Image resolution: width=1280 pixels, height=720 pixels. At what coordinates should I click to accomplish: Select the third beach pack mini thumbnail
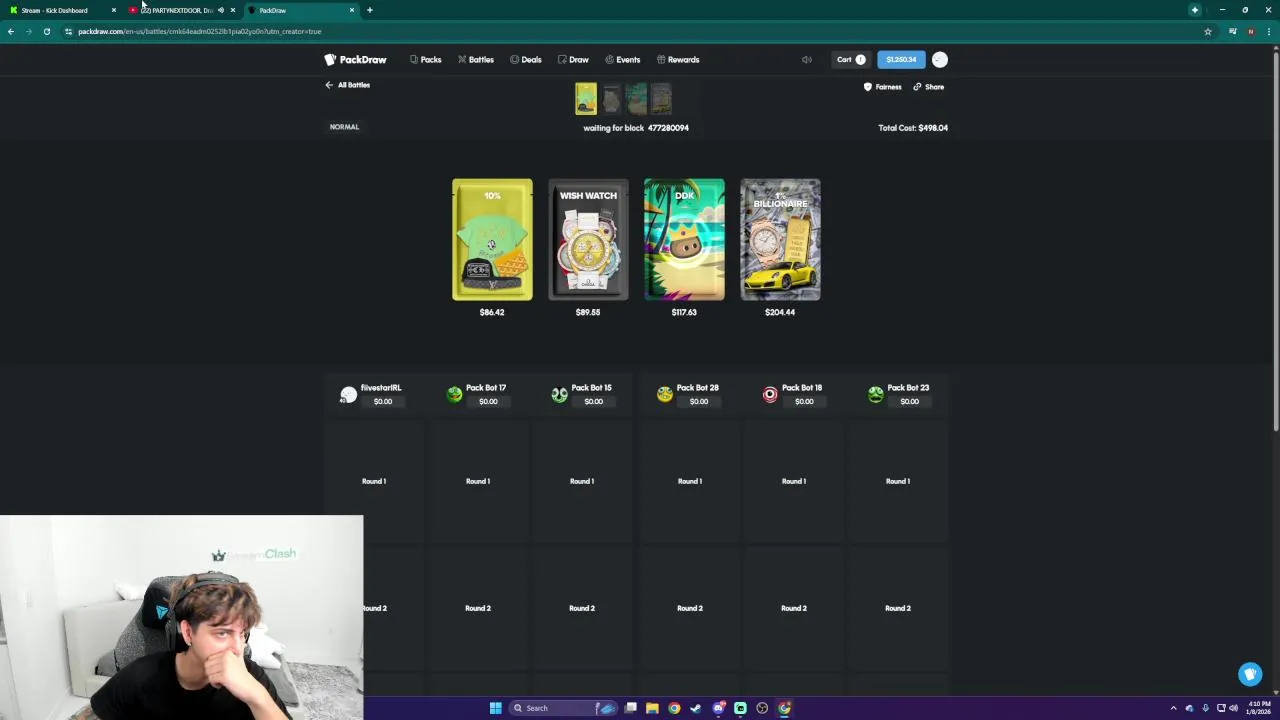636,99
